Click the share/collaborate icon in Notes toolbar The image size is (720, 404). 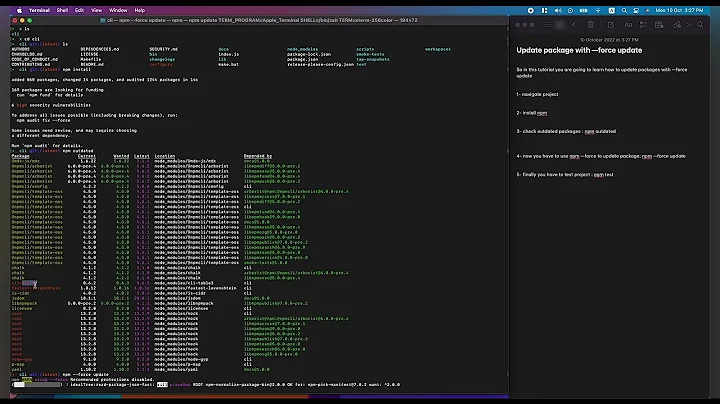pyautogui.click(x=677, y=25)
